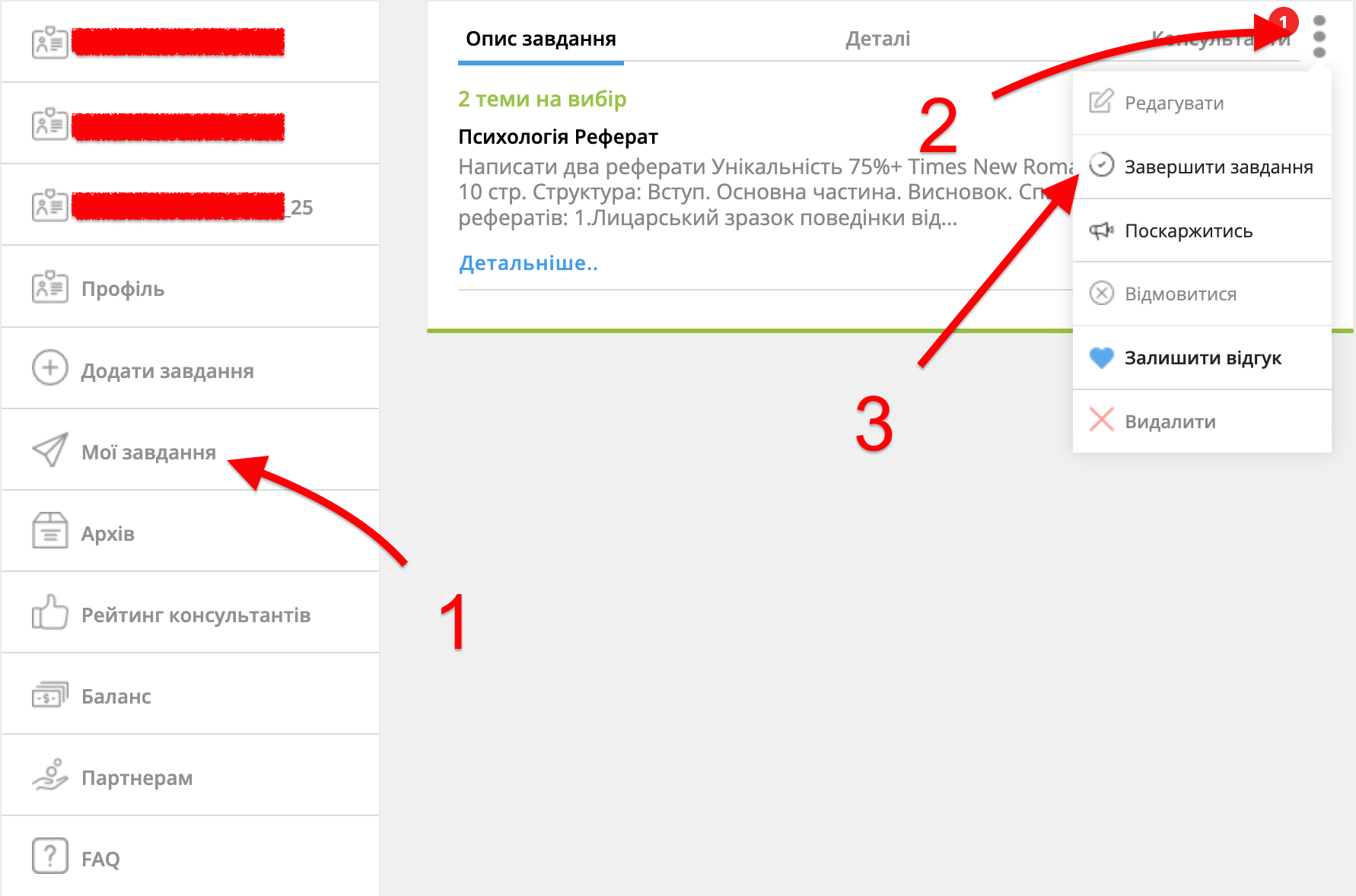Switch to the Деталі tab
This screenshot has width=1356, height=896.
877,39
